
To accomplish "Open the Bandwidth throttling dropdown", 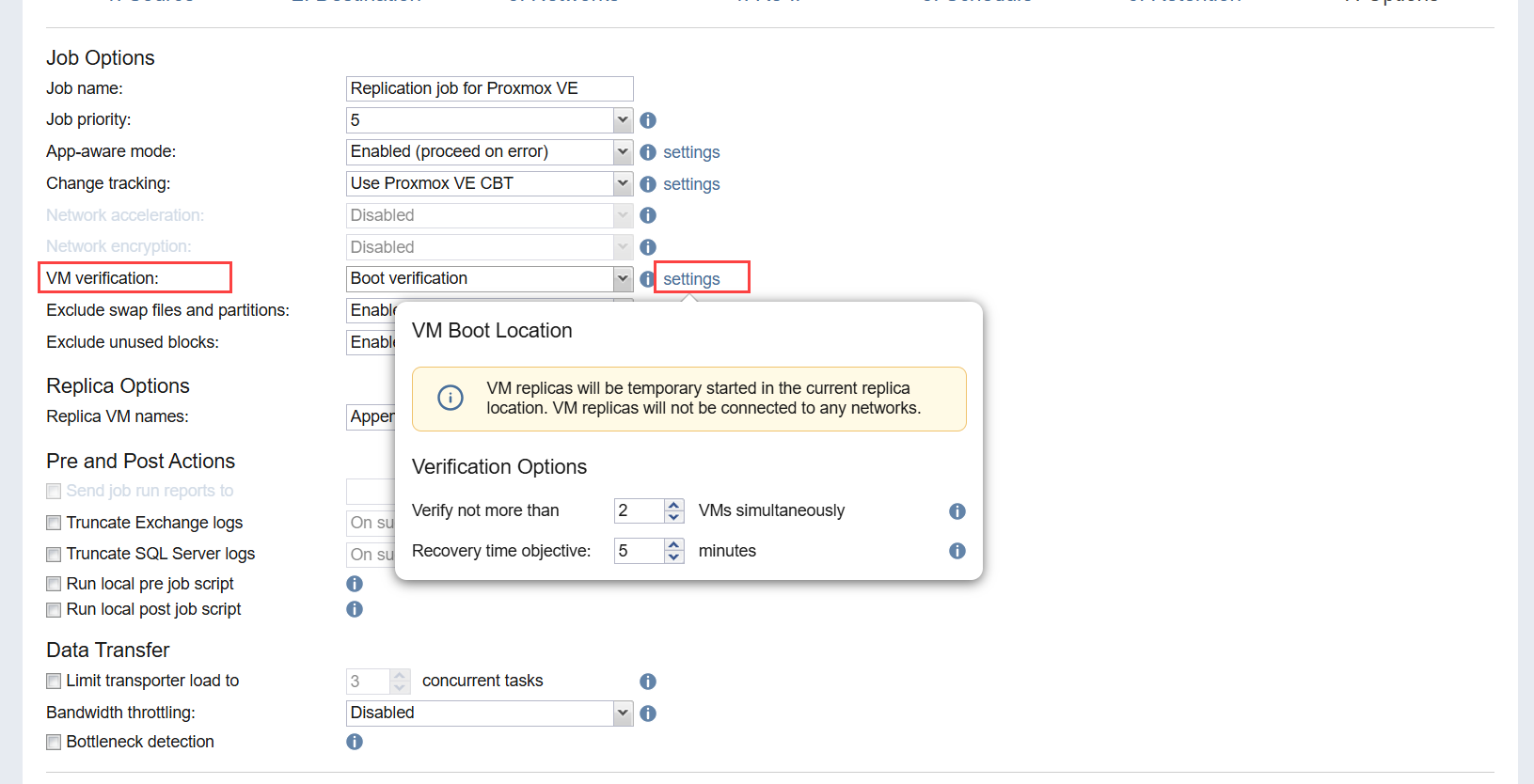I will coord(623,713).
